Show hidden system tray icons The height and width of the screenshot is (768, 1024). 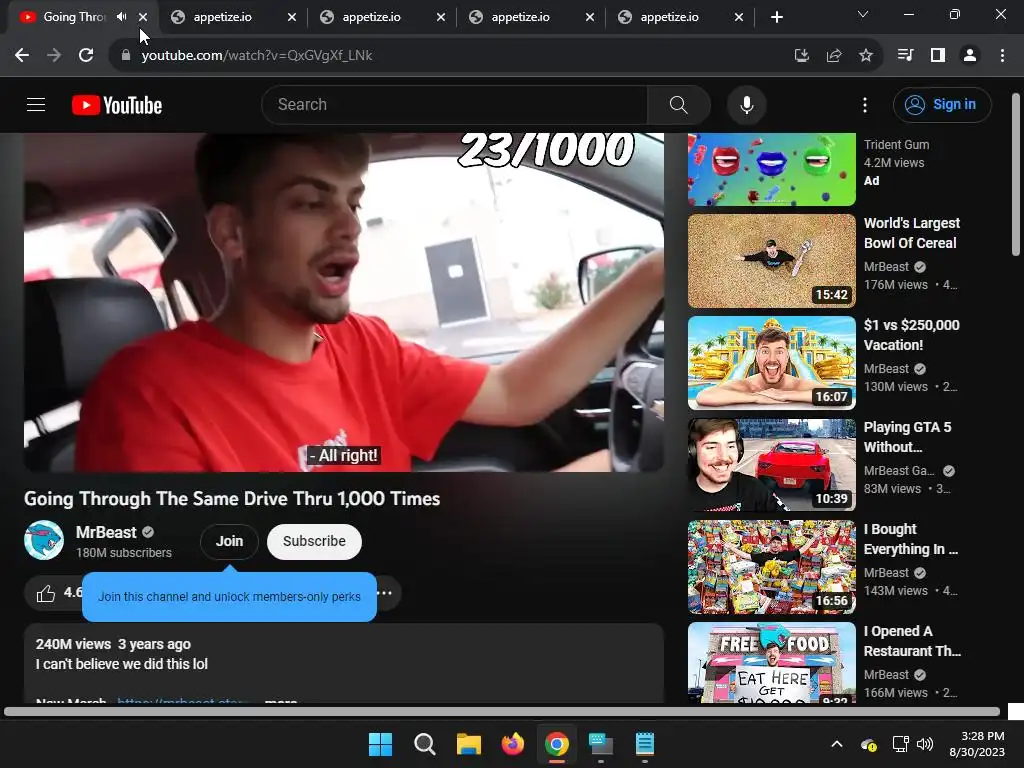pyautogui.click(x=837, y=744)
